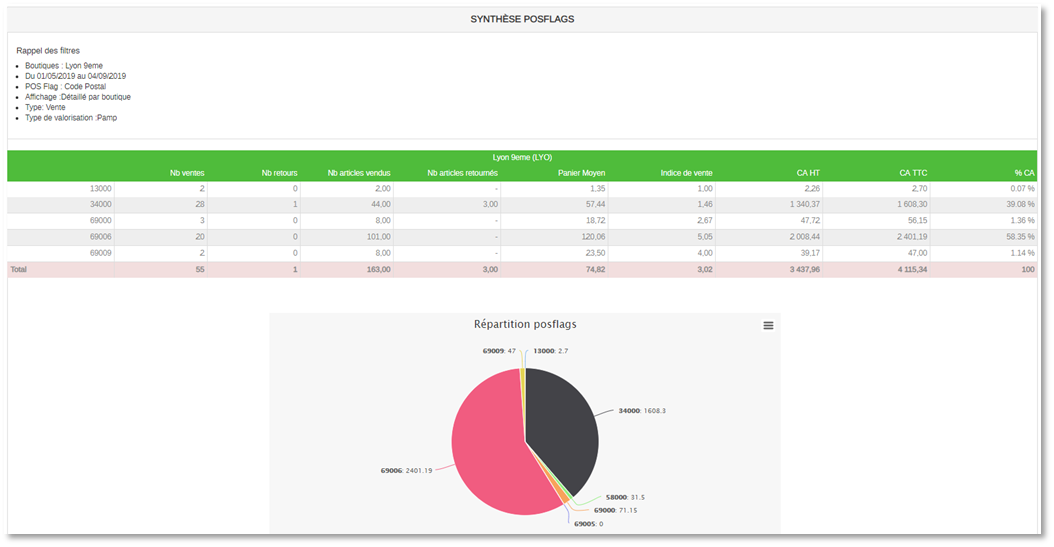Click the Nb ventes column header
Screen dimensions: 1054x547
point(187,173)
